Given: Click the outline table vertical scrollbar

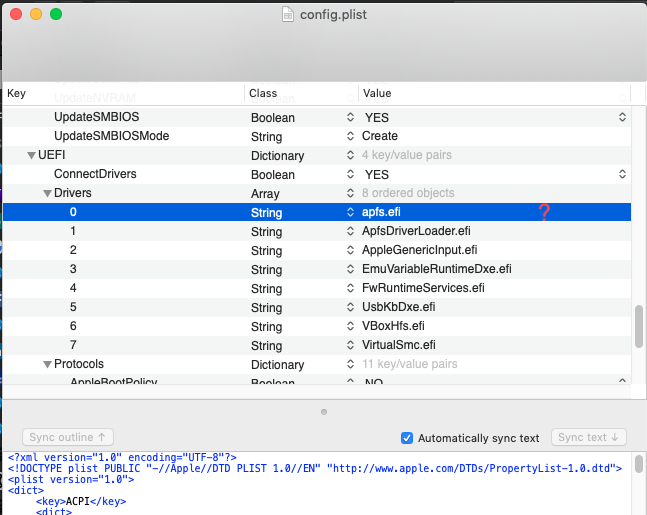Looking at the screenshot, I should click(x=639, y=326).
